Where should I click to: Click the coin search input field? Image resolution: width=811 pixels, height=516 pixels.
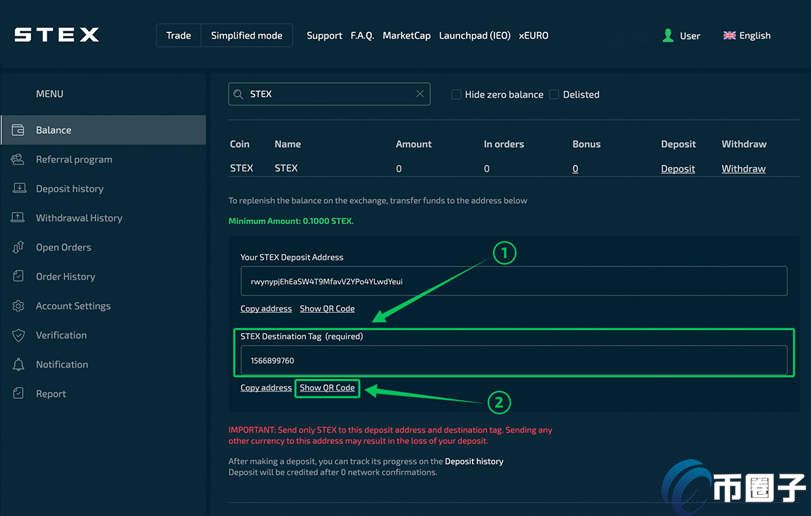click(x=329, y=94)
